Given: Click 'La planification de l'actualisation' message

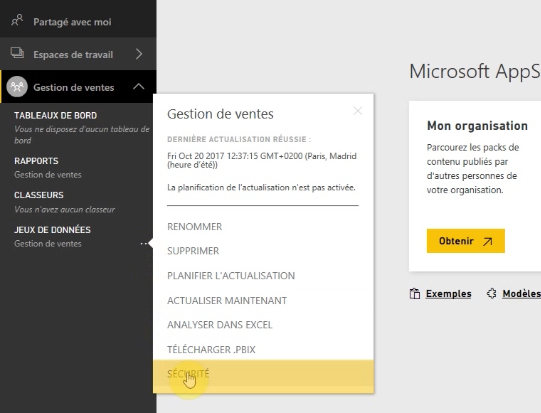Looking at the screenshot, I should click(x=261, y=188).
